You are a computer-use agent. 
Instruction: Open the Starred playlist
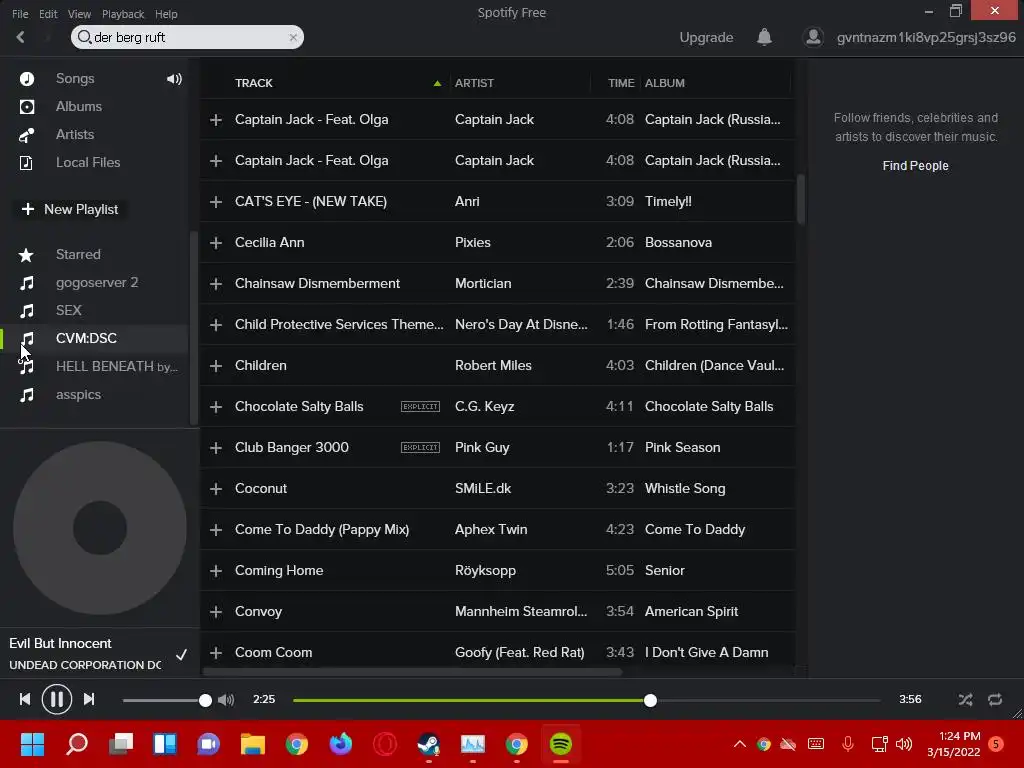click(78, 255)
